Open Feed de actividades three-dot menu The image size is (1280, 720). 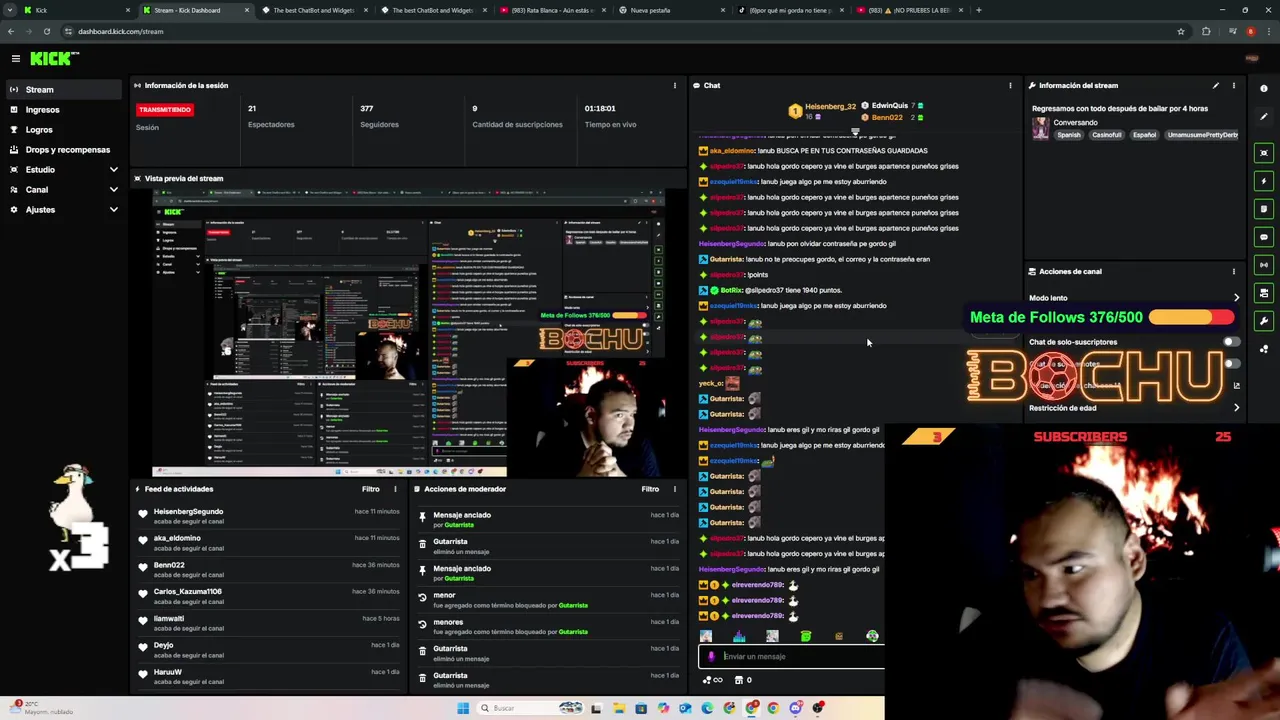click(x=395, y=489)
